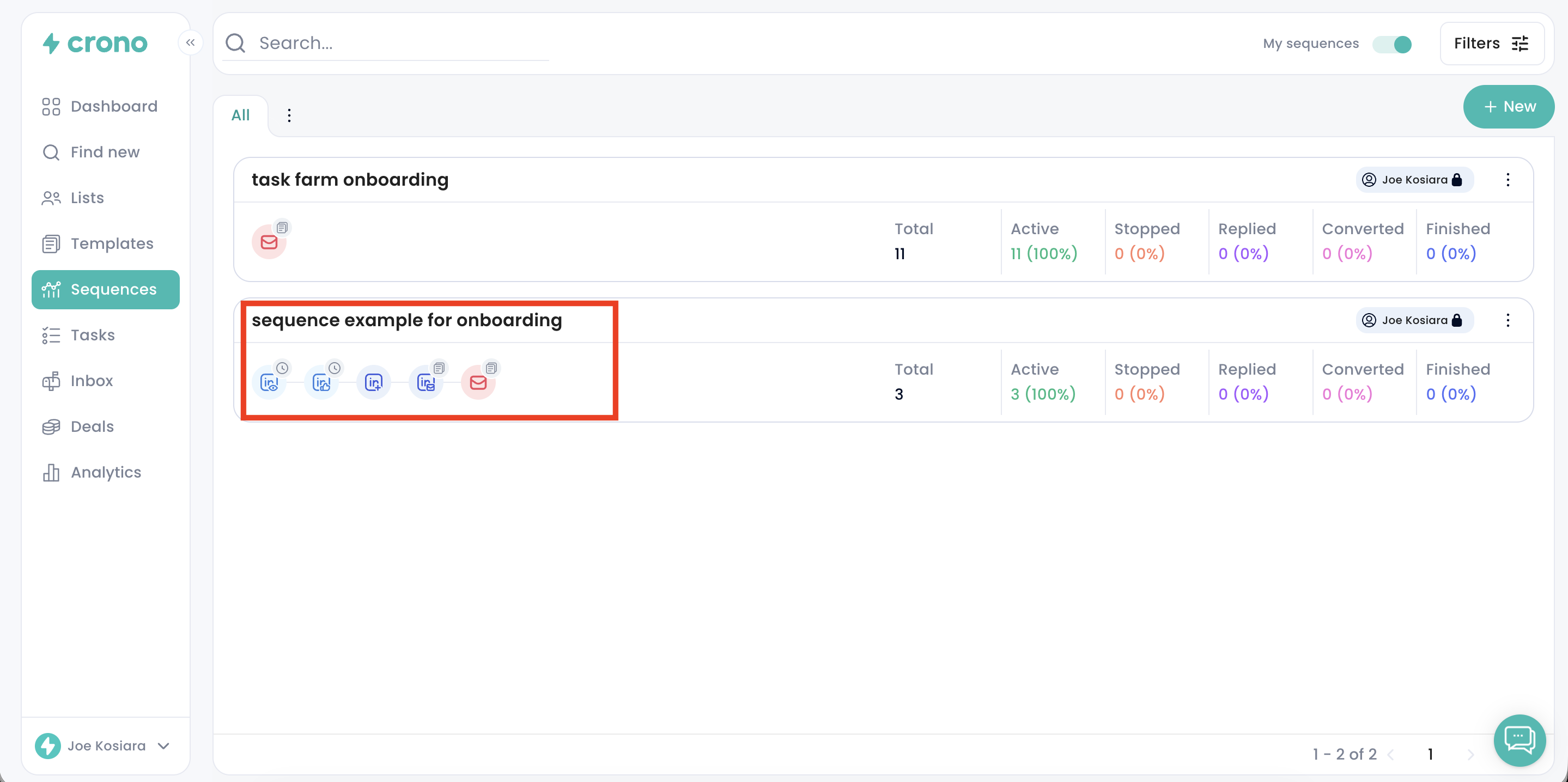Image resolution: width=1568 pixels, height=782 pixels.
Task: Open the support chat widget
Action: [1520, 740]
